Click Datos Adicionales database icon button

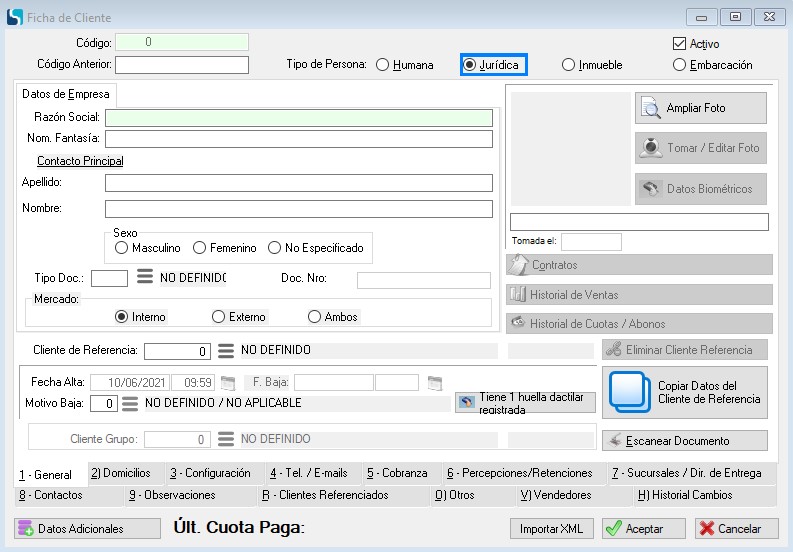point(87,528)
